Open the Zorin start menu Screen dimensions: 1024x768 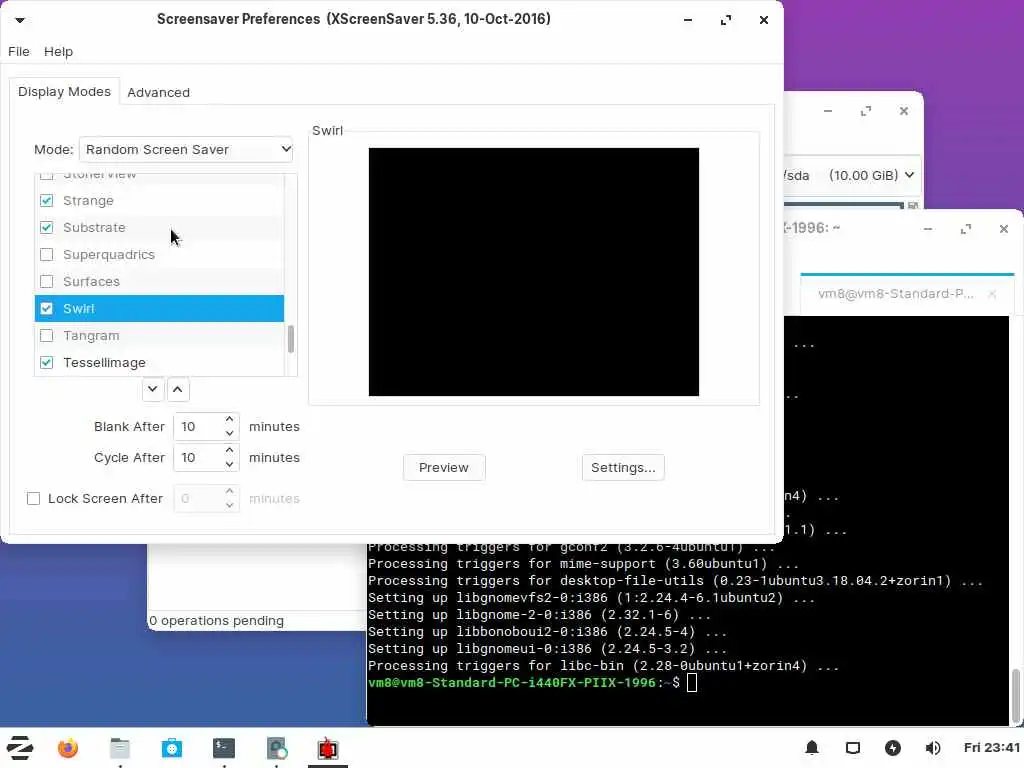(20, 748)
